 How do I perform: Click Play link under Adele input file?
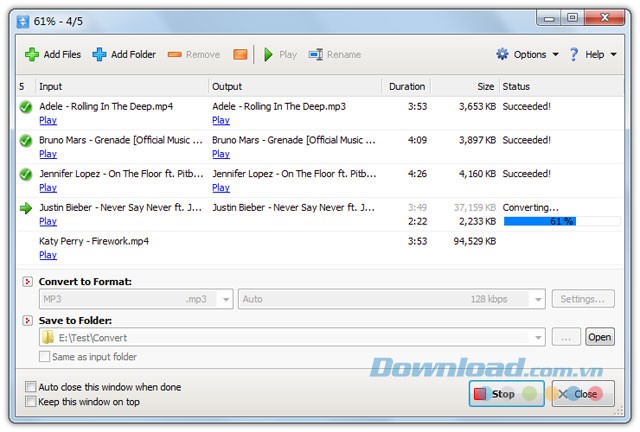pyautogui.click(x=48, y=120)
